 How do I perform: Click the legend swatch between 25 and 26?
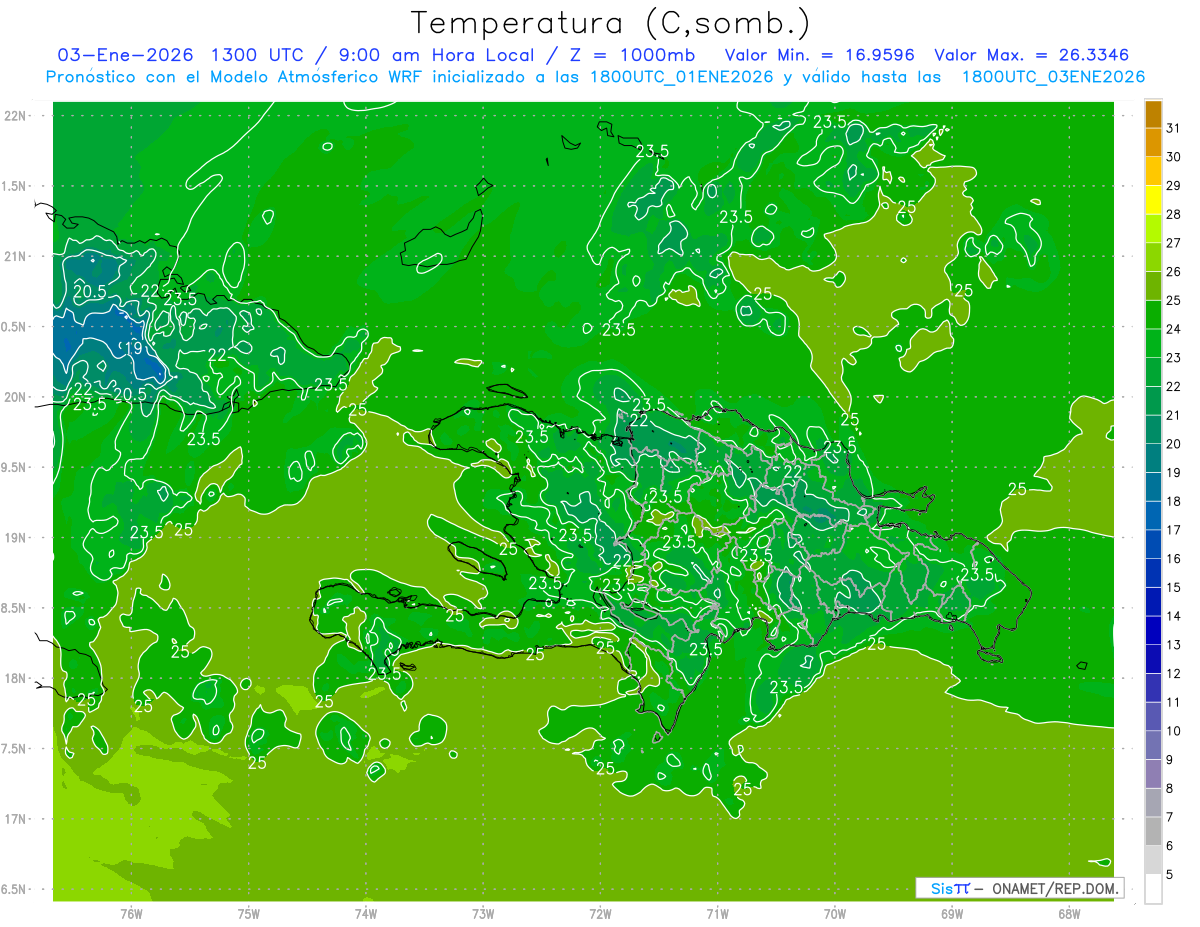coord(1153,285)
